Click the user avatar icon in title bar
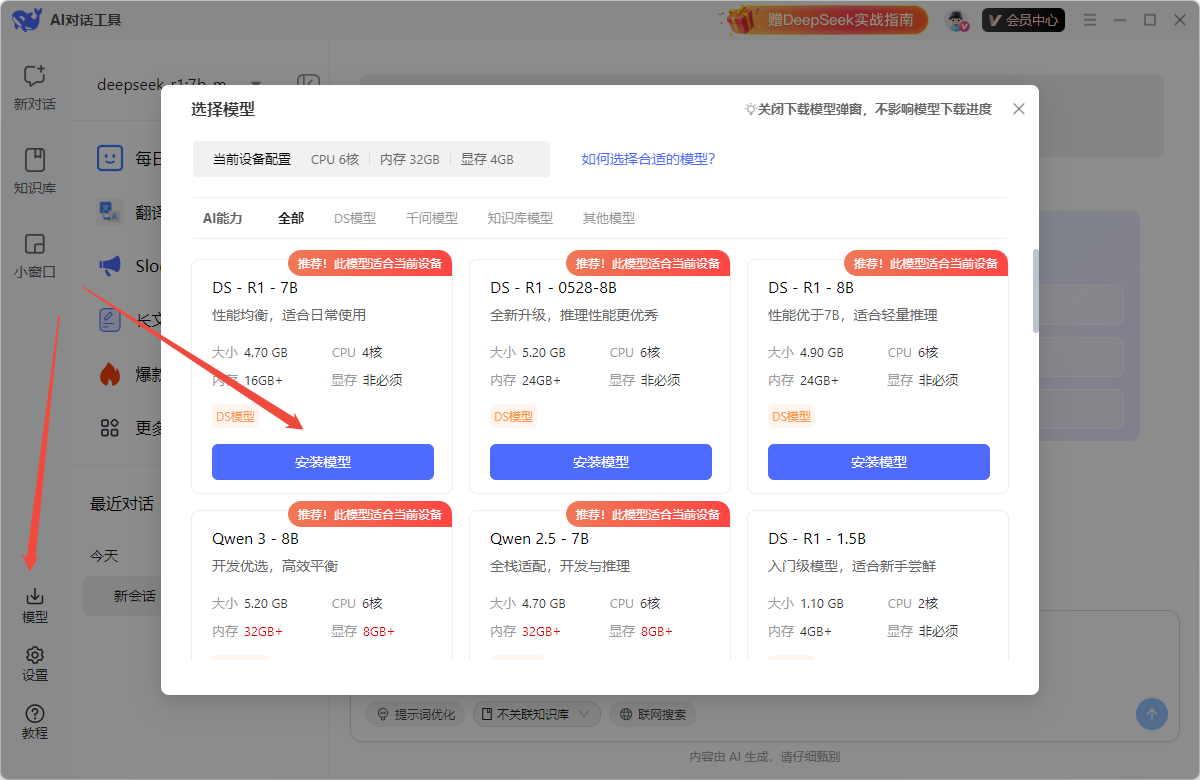1200x780 pixels. tap(959, 20)
